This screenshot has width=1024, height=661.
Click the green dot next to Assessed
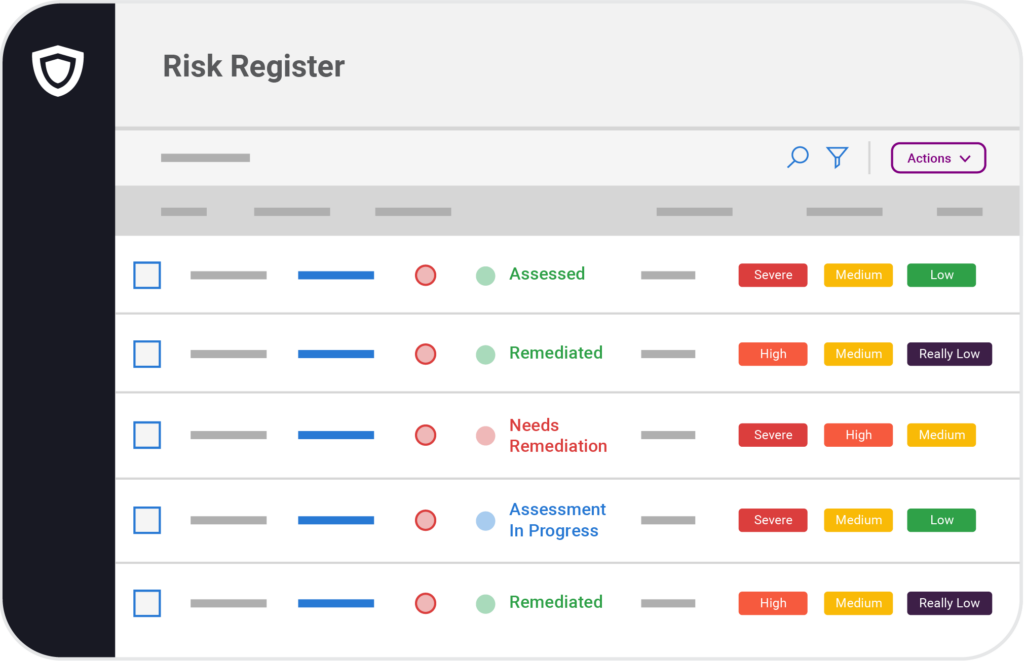pyautogui.click(x=486, y=274)
